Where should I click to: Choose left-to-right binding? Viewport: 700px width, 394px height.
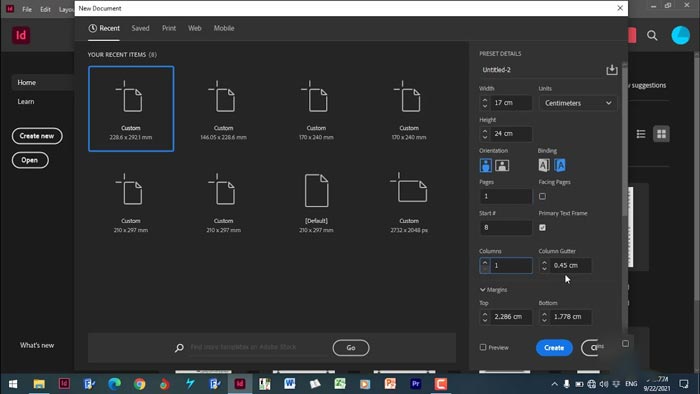[x=544, y=166]
